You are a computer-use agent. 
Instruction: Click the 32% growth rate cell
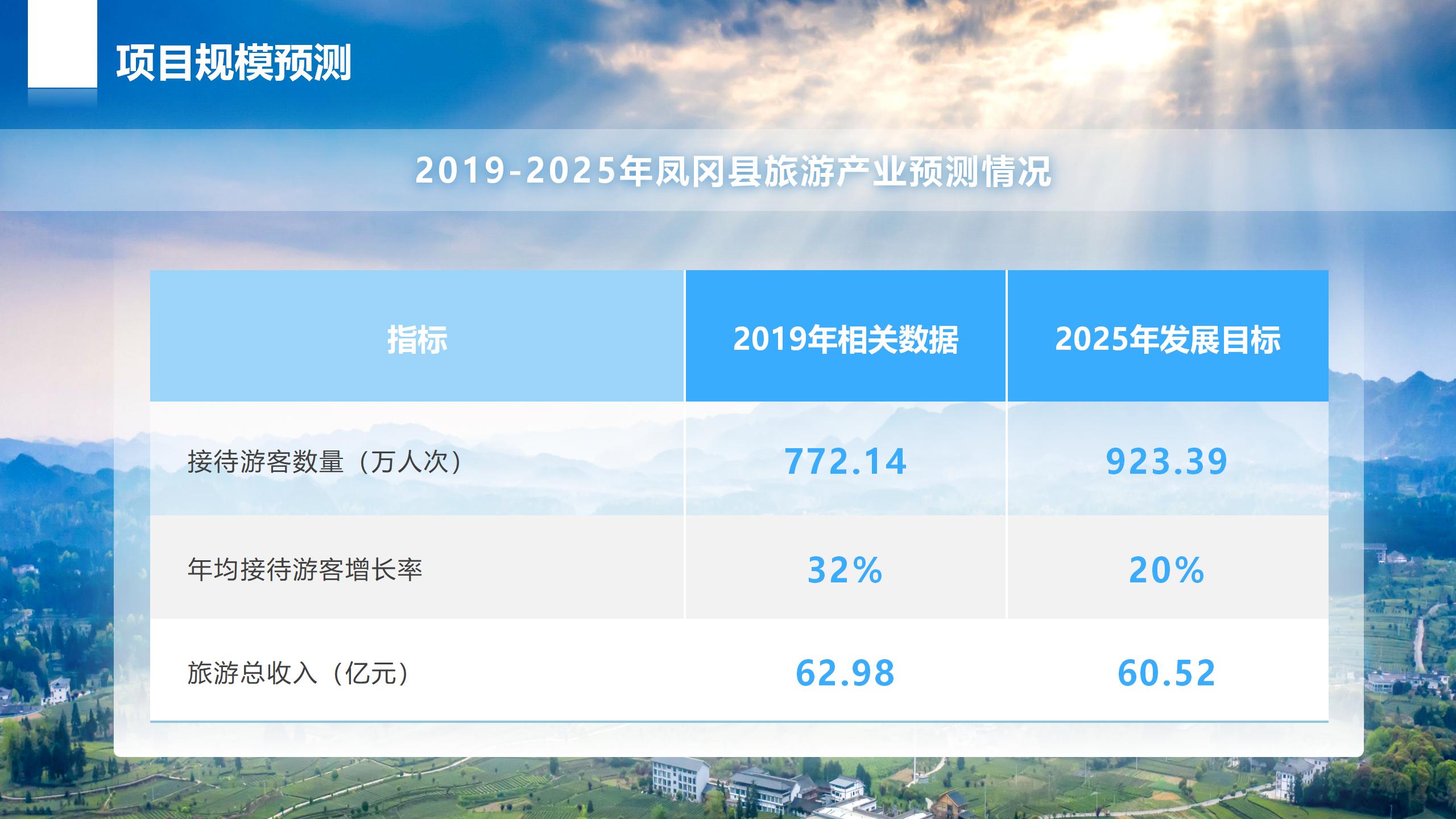point(845,570)
